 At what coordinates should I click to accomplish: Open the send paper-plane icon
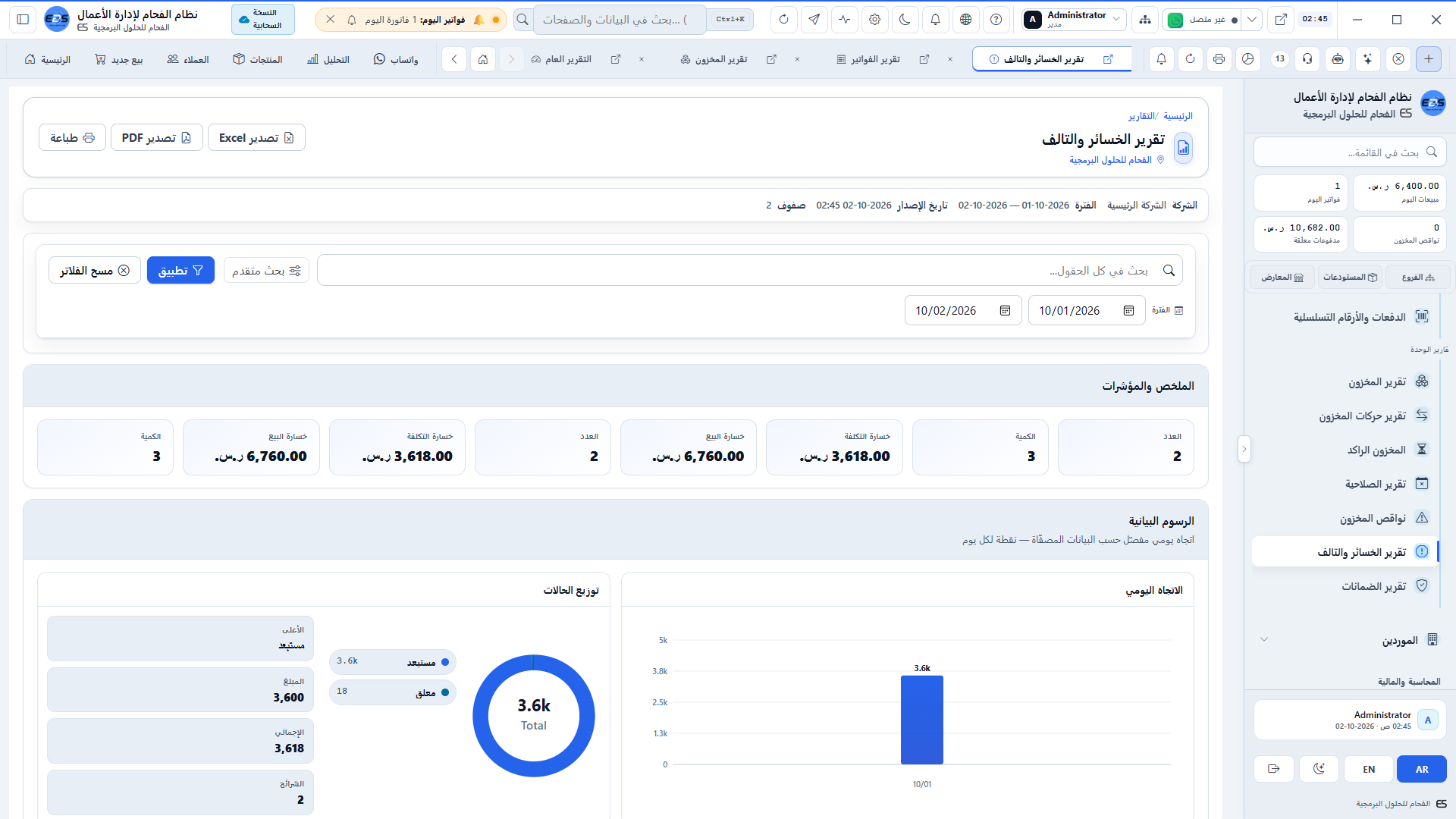(x=814, y=20)
